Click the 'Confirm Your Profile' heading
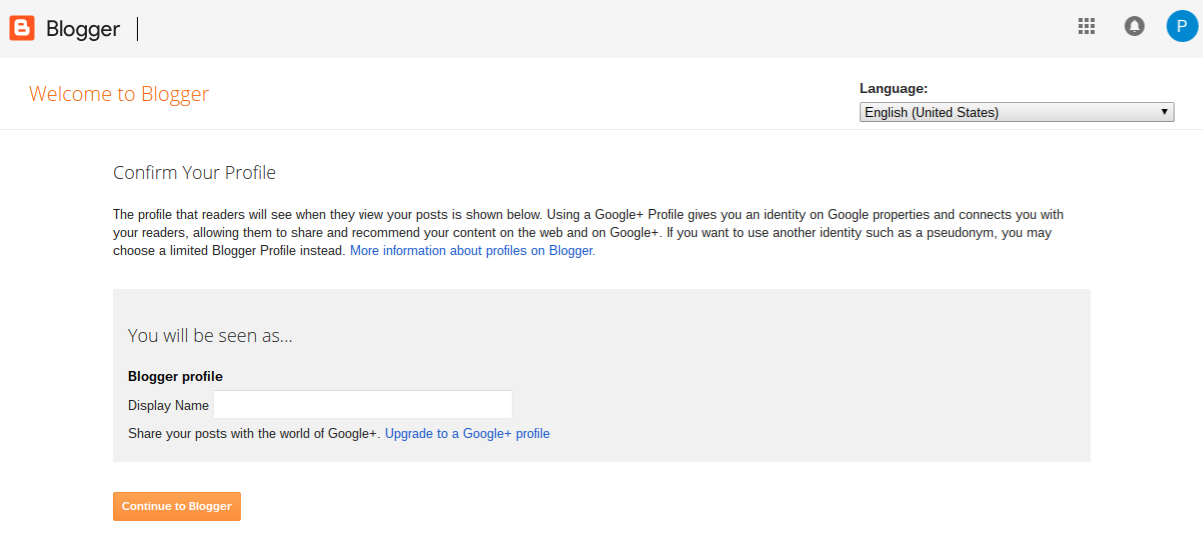1203x549 pixels. coord(194,173)
